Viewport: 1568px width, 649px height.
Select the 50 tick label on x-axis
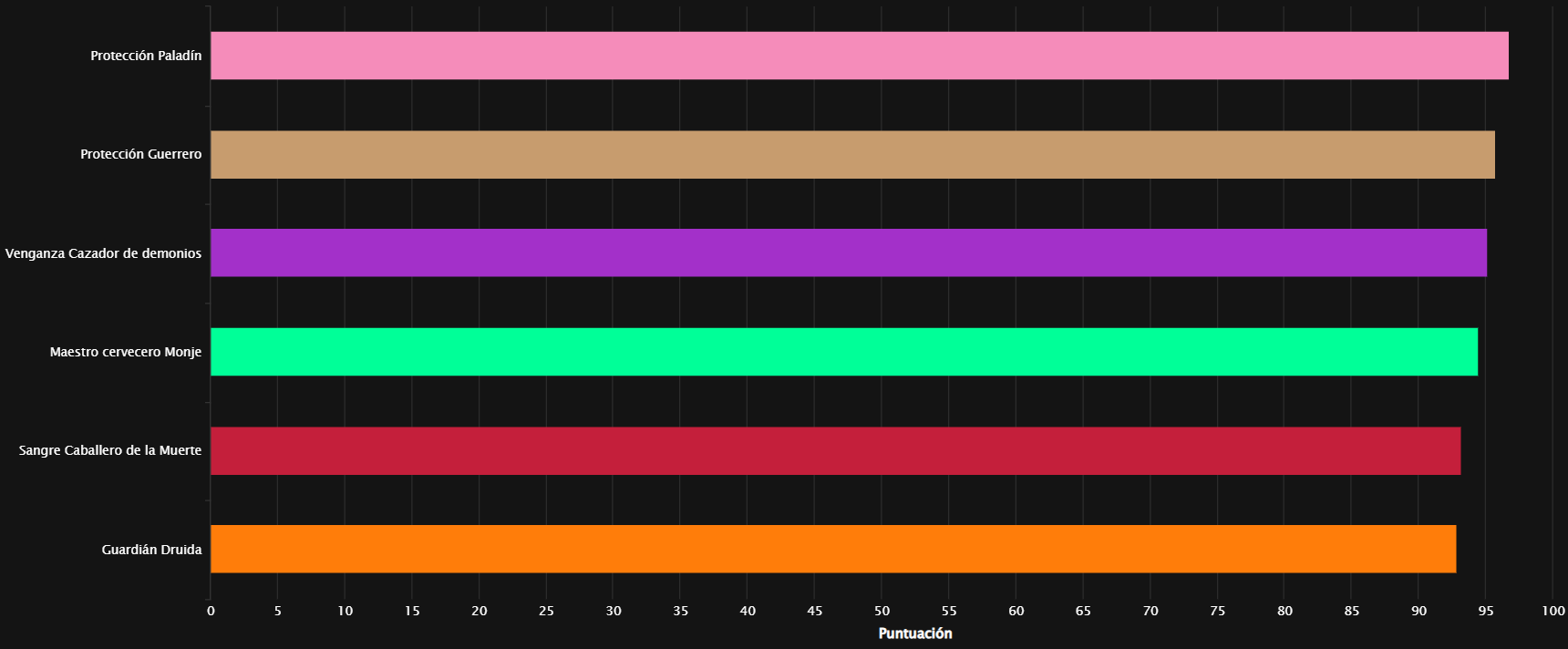(882, 611)
